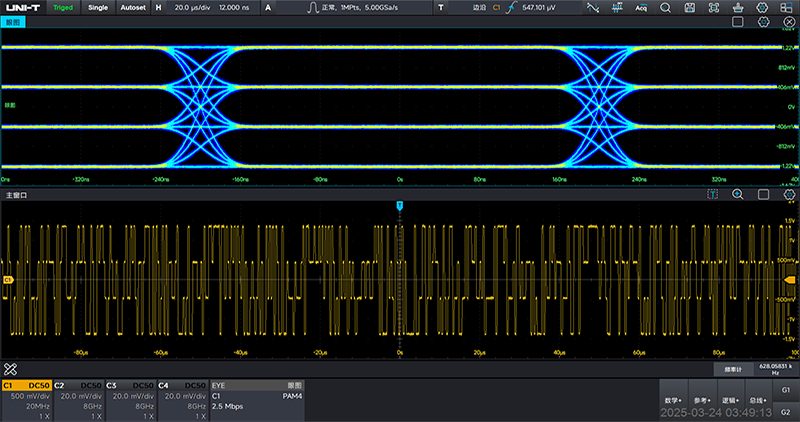The image size is (800, 422).
Task: Toggle channel C4 DC50 tab
Action: point(183,385)
